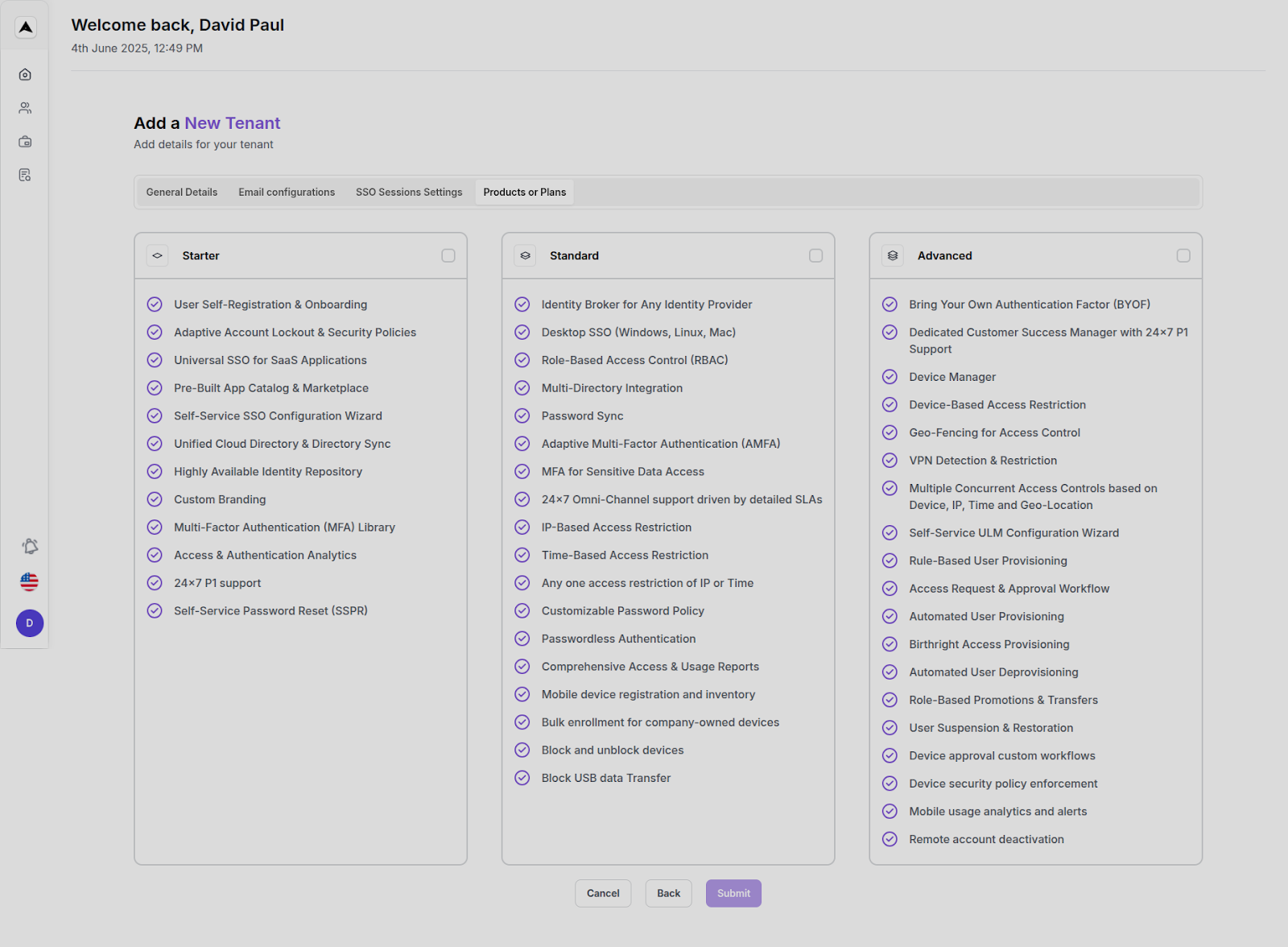The height and width of the screenshot is (947, 1288).
Task: Select the checkbox for the Starter plan
Action: [x=448, y=255]
